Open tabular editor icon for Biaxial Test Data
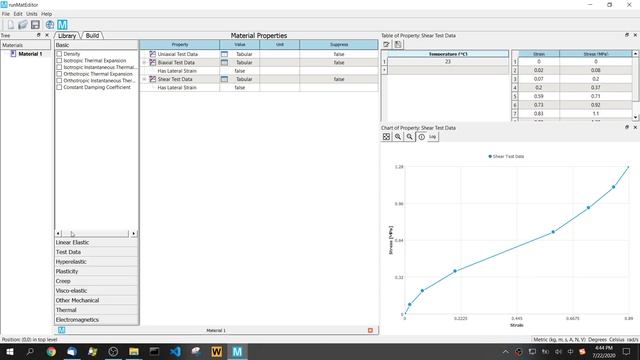Viewport: 640px width, 360px height. pos(224,62)
